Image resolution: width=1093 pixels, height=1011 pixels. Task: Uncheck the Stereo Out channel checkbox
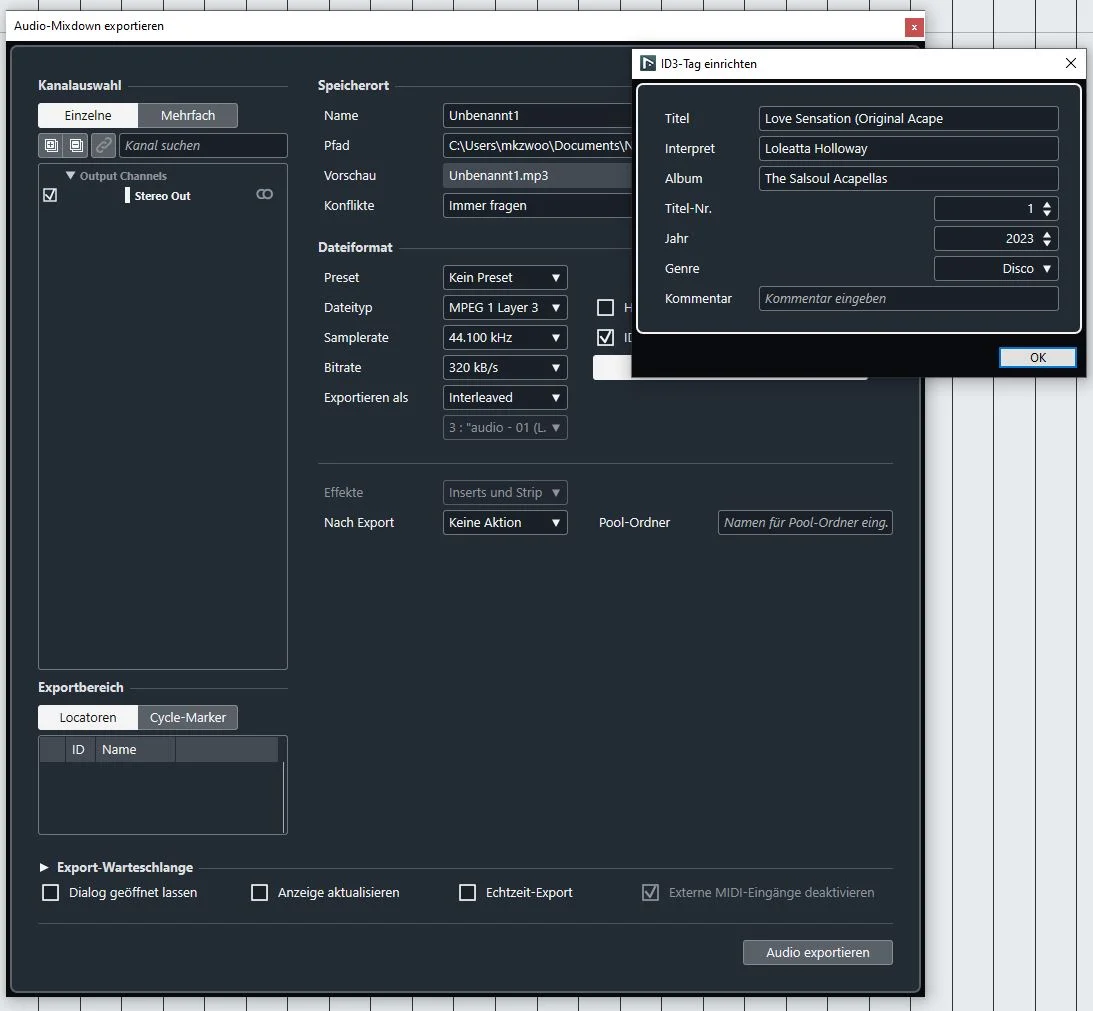point(50,195)
